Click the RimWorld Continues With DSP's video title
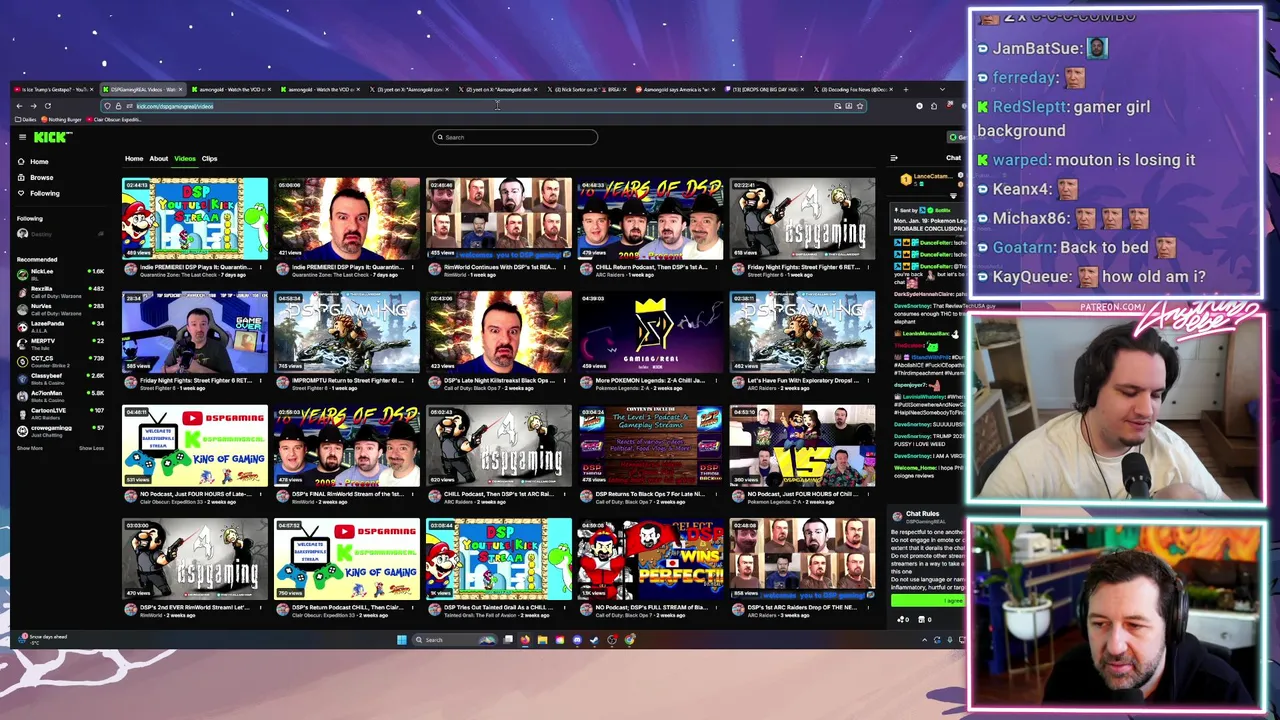 499,267
